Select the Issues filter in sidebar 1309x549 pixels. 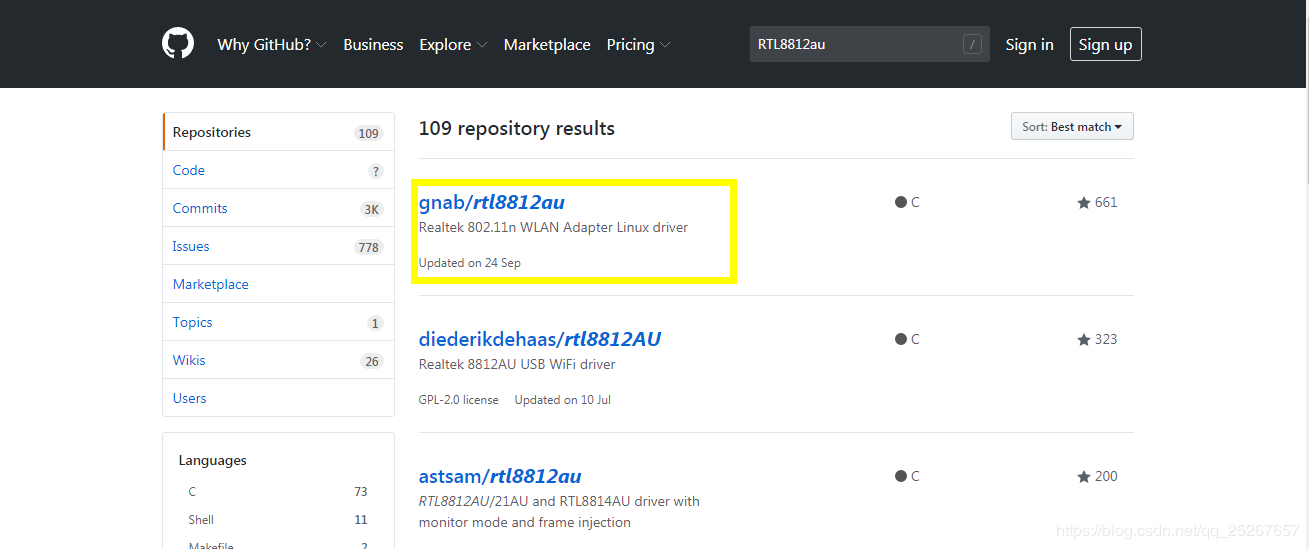point(278,246)
